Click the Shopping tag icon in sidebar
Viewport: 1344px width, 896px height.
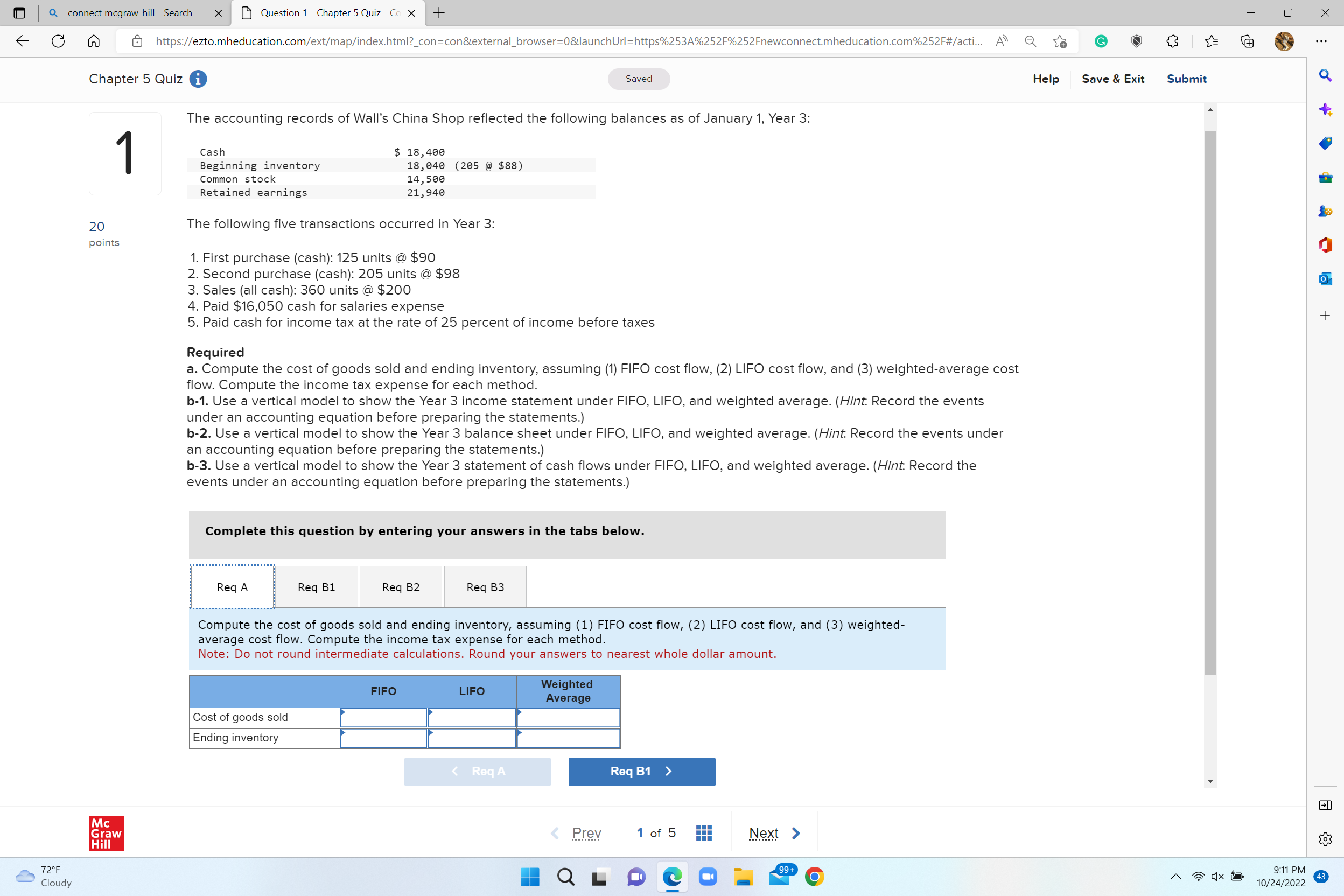click(1326, 143)
